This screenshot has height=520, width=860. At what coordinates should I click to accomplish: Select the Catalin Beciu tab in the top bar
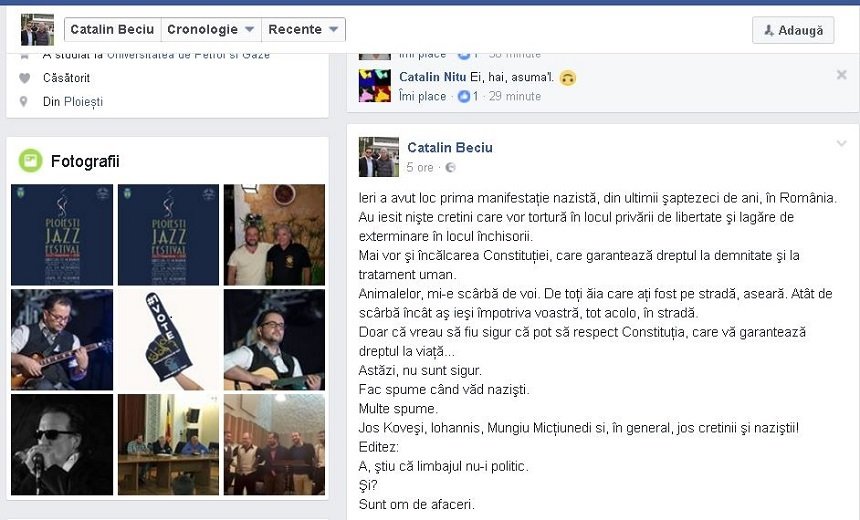point(112,30)
